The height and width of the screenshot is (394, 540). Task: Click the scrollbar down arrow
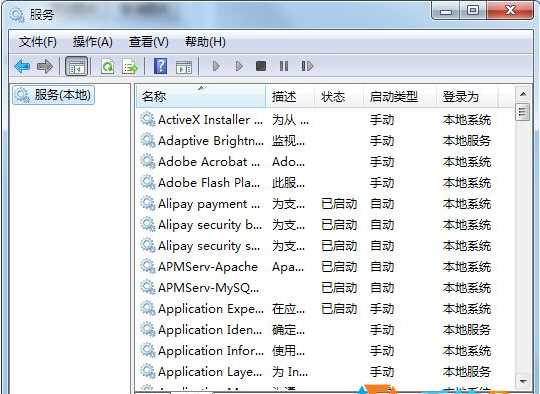tap(523, 381)
